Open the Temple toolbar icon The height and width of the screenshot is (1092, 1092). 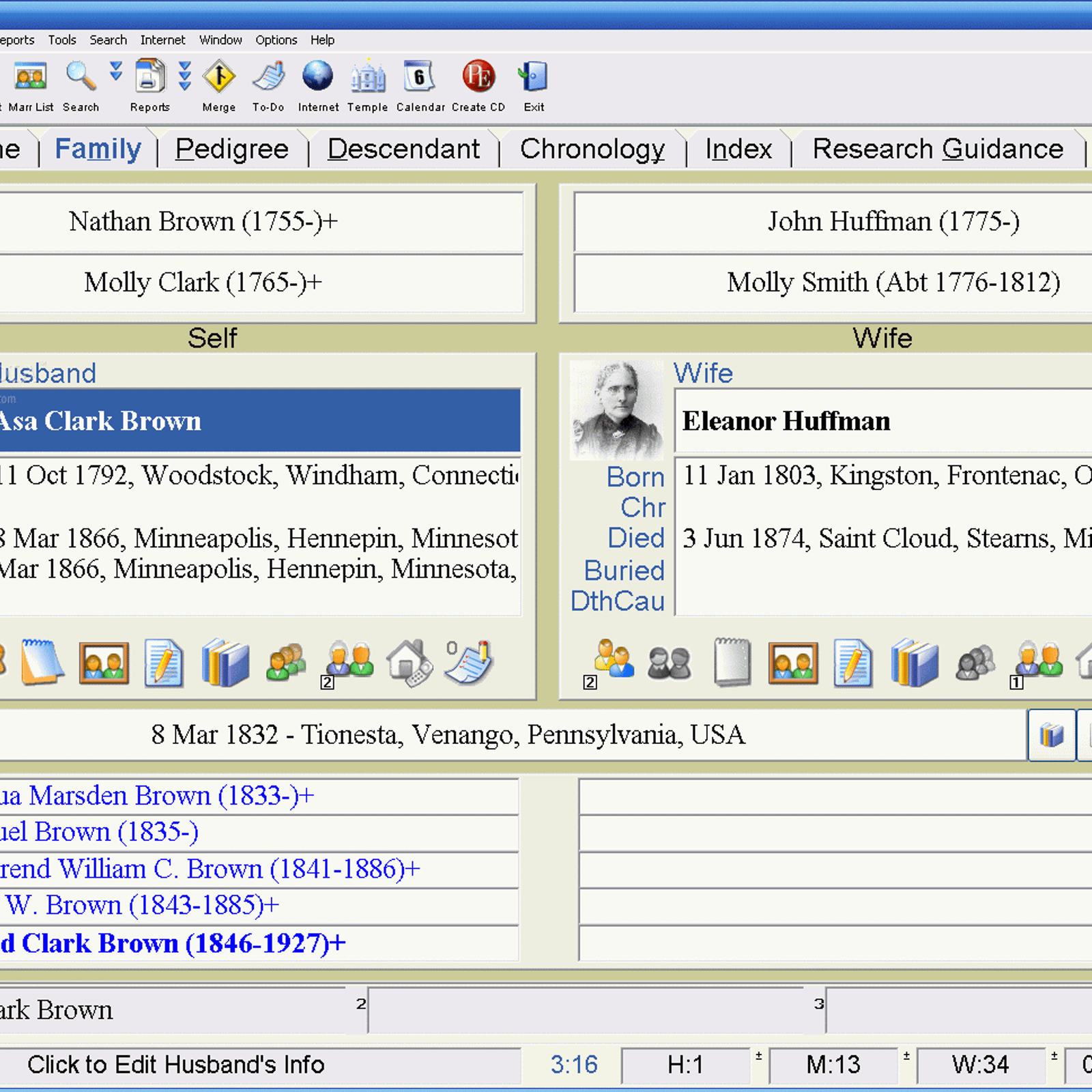368,76
